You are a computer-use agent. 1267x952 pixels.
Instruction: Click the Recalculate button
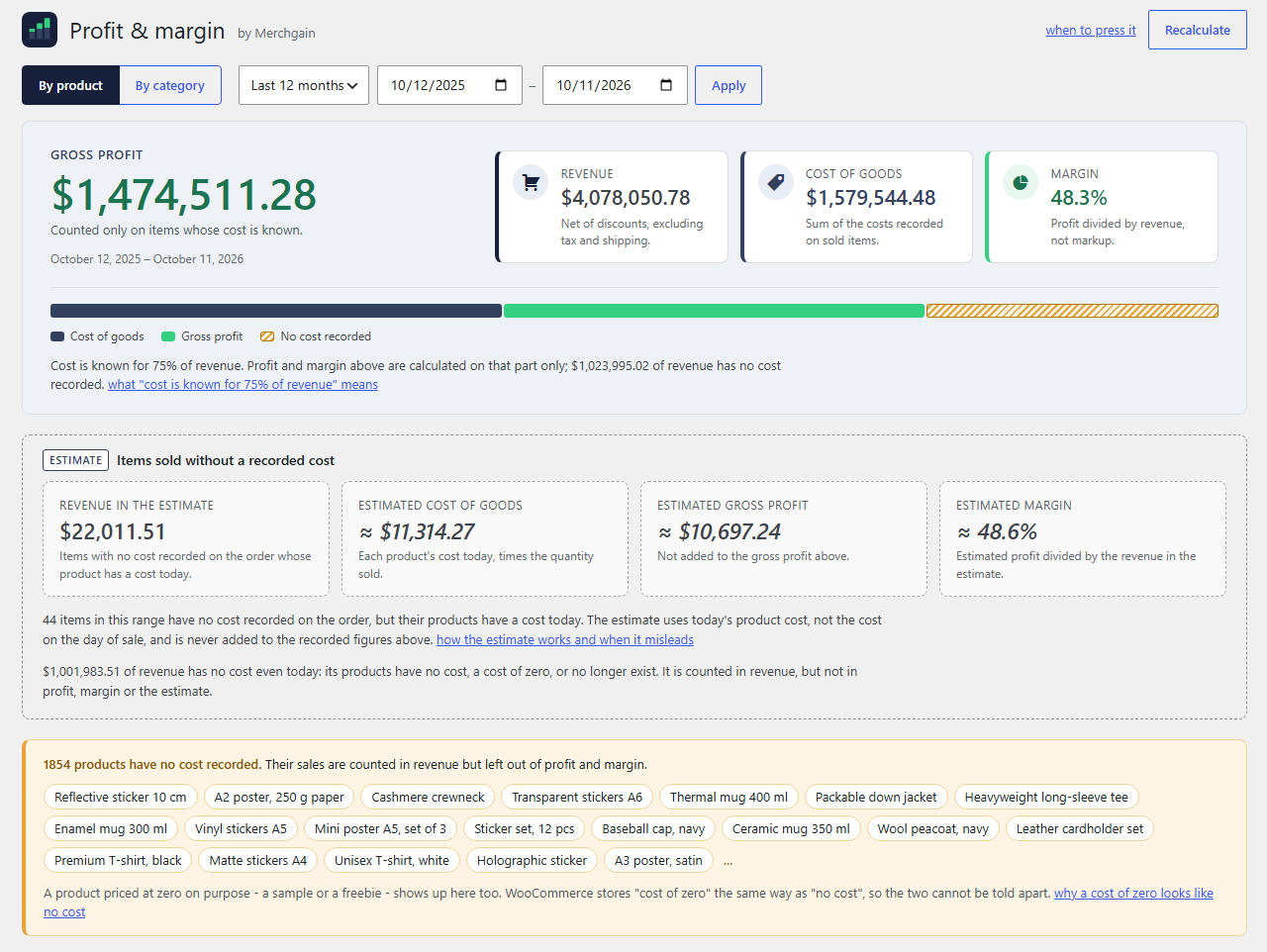(1198, 30)
